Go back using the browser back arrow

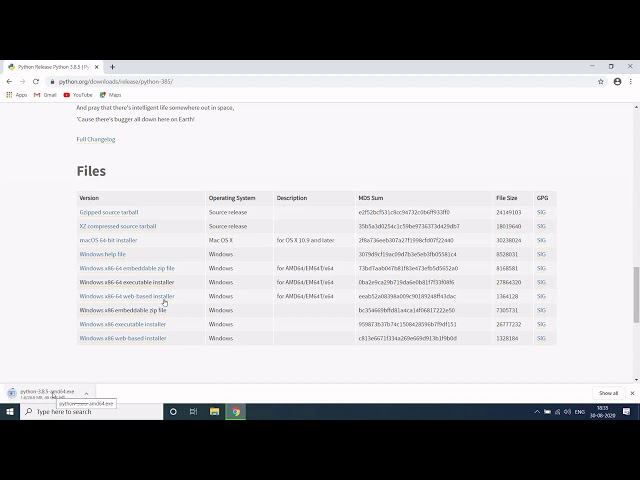[9, 82]
